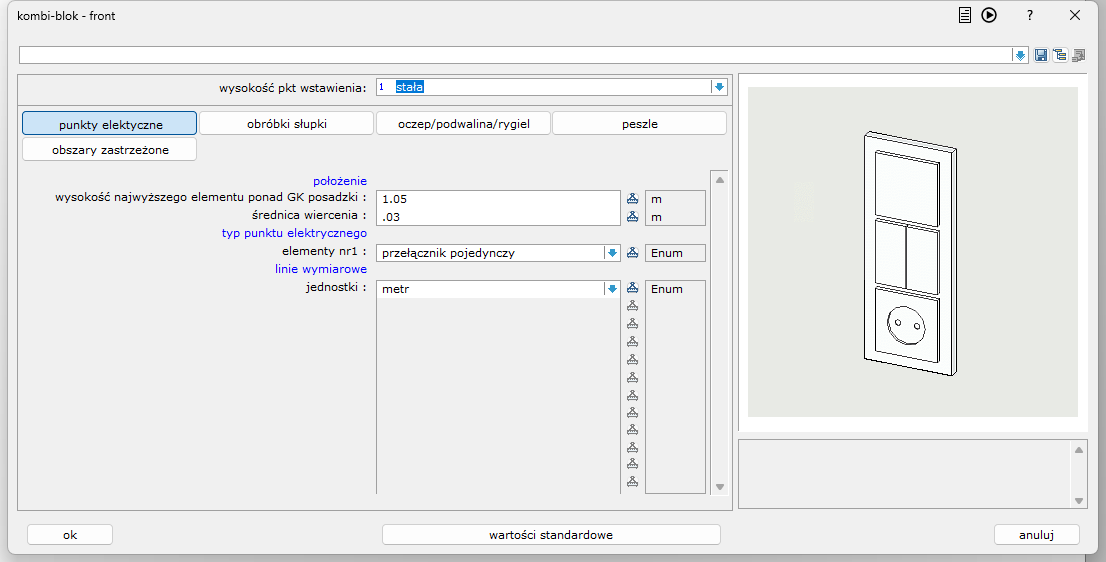1106x562 pixels.
Task: Open the oczep/podwalina/rygiel tab
Action: tap(462, 124)
